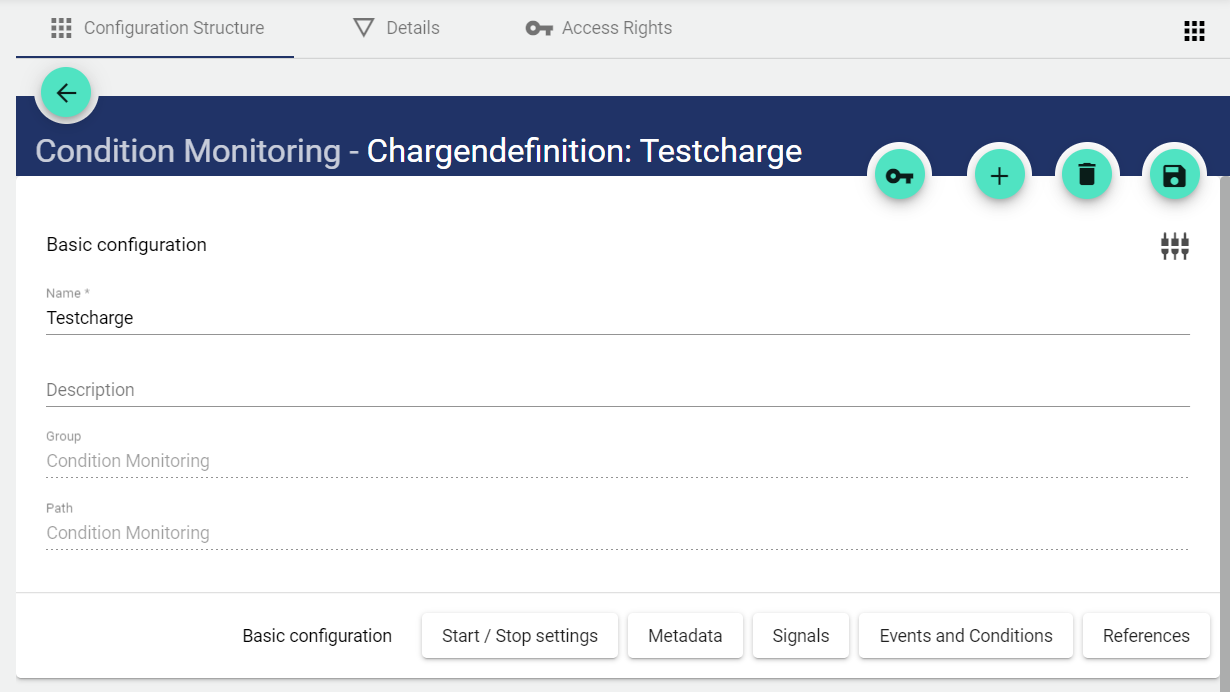Switch to the Configuration Structure tab

coord(157,28)
